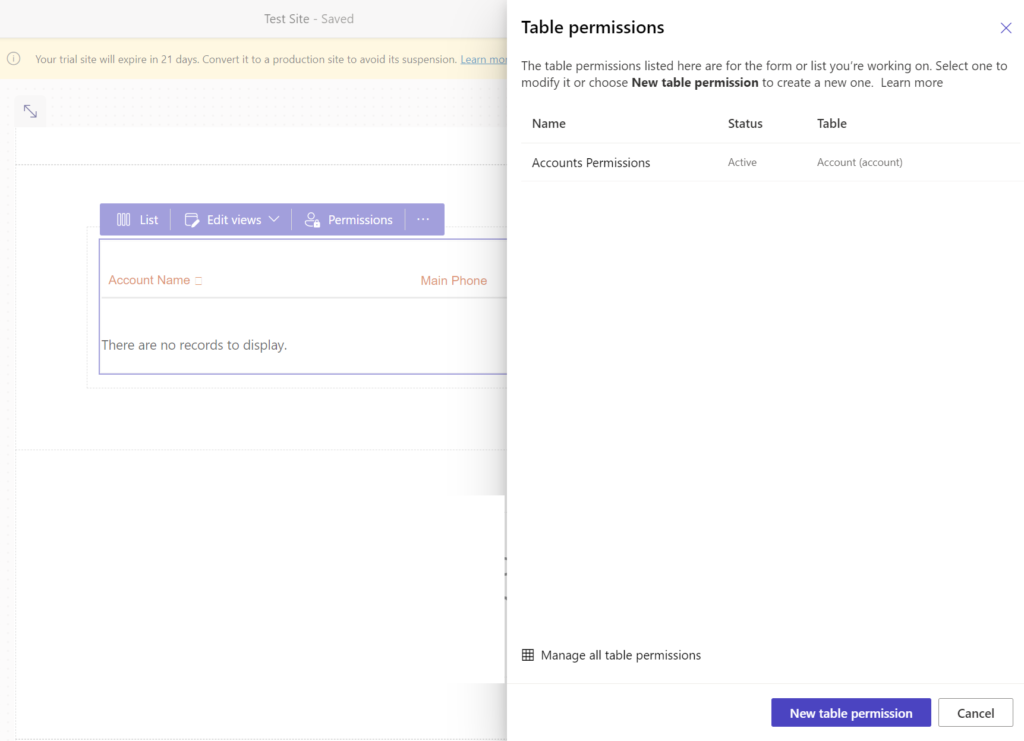The height and width of the screenshot is (741, 1024).
Task: Click the Table column header
Action: pyautogui.click(x=831, y=123)
